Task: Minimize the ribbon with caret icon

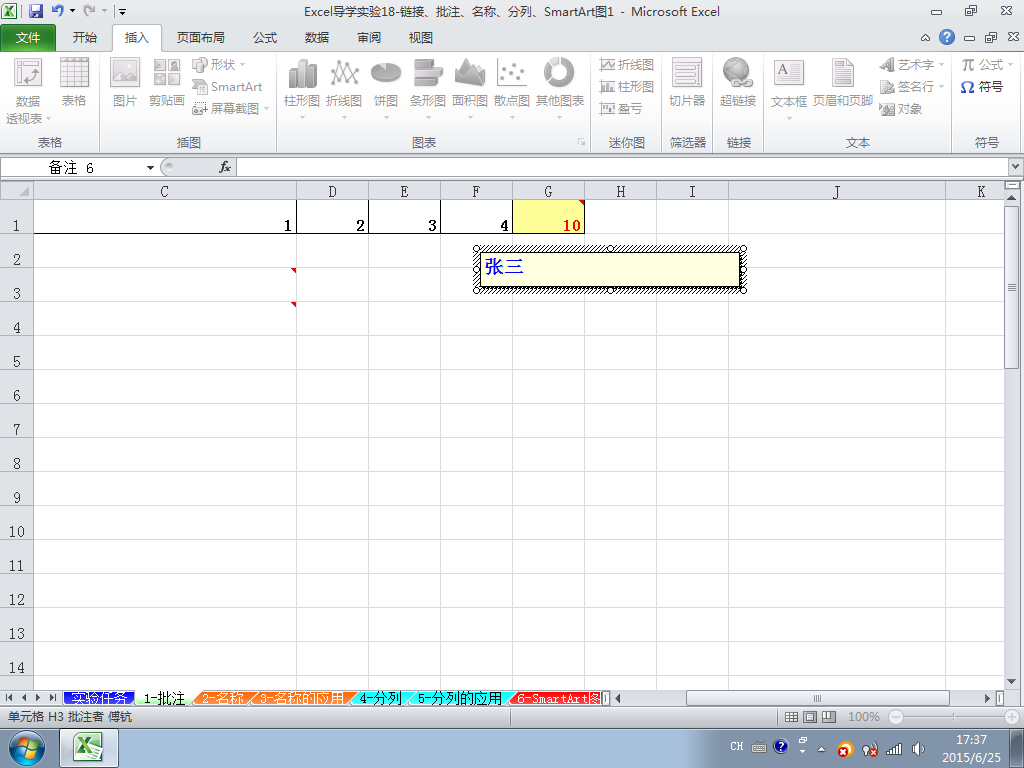Action: click(925, 38)
